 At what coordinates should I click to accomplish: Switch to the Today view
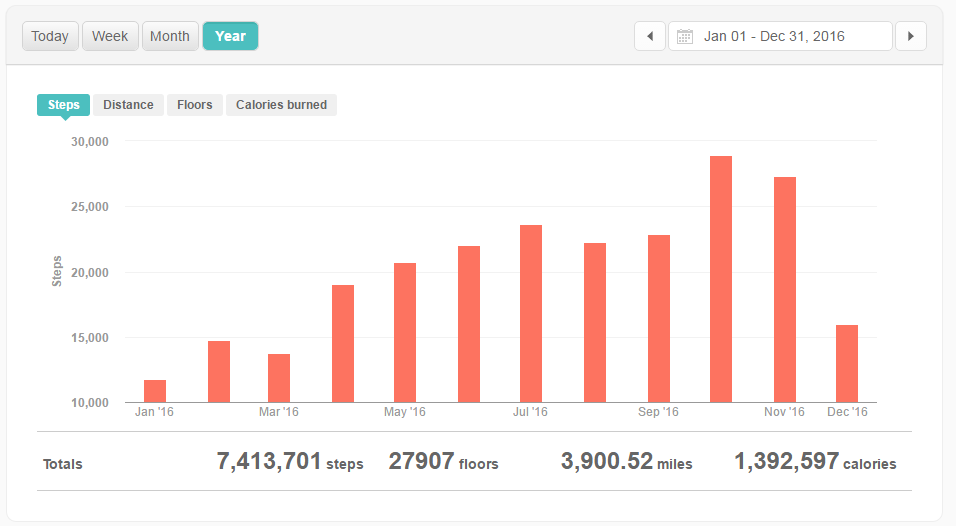click(x=50, y=36)
